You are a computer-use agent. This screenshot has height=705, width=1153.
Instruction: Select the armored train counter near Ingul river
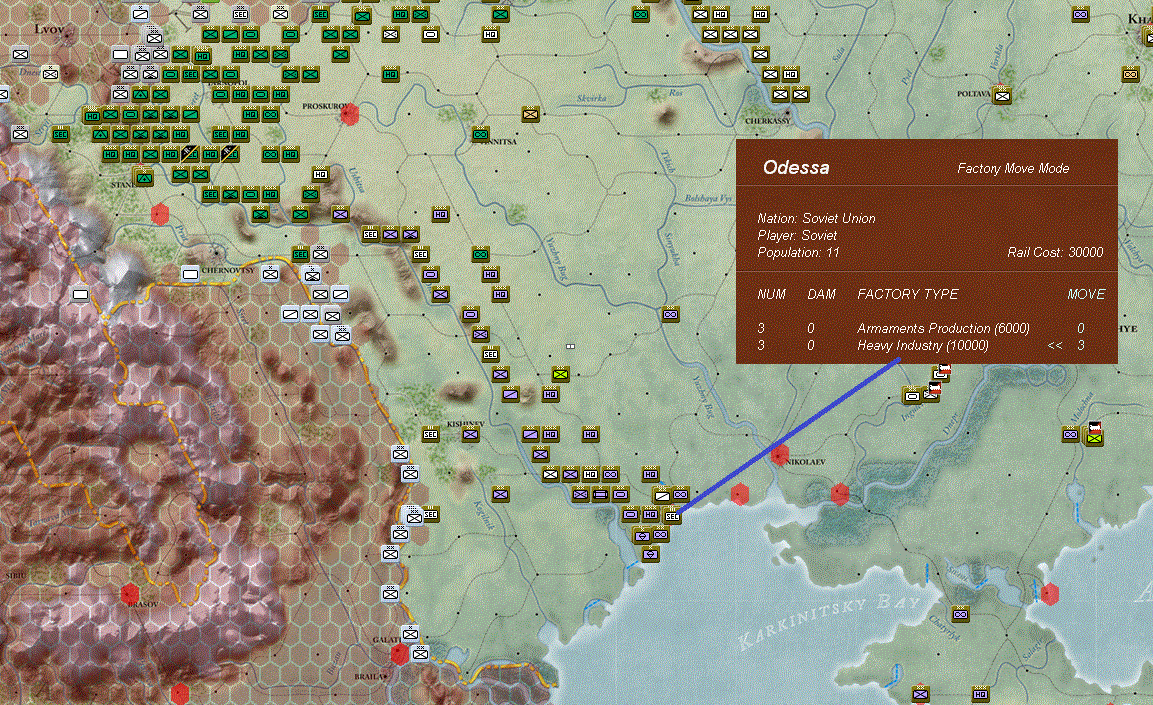(912, 396)
